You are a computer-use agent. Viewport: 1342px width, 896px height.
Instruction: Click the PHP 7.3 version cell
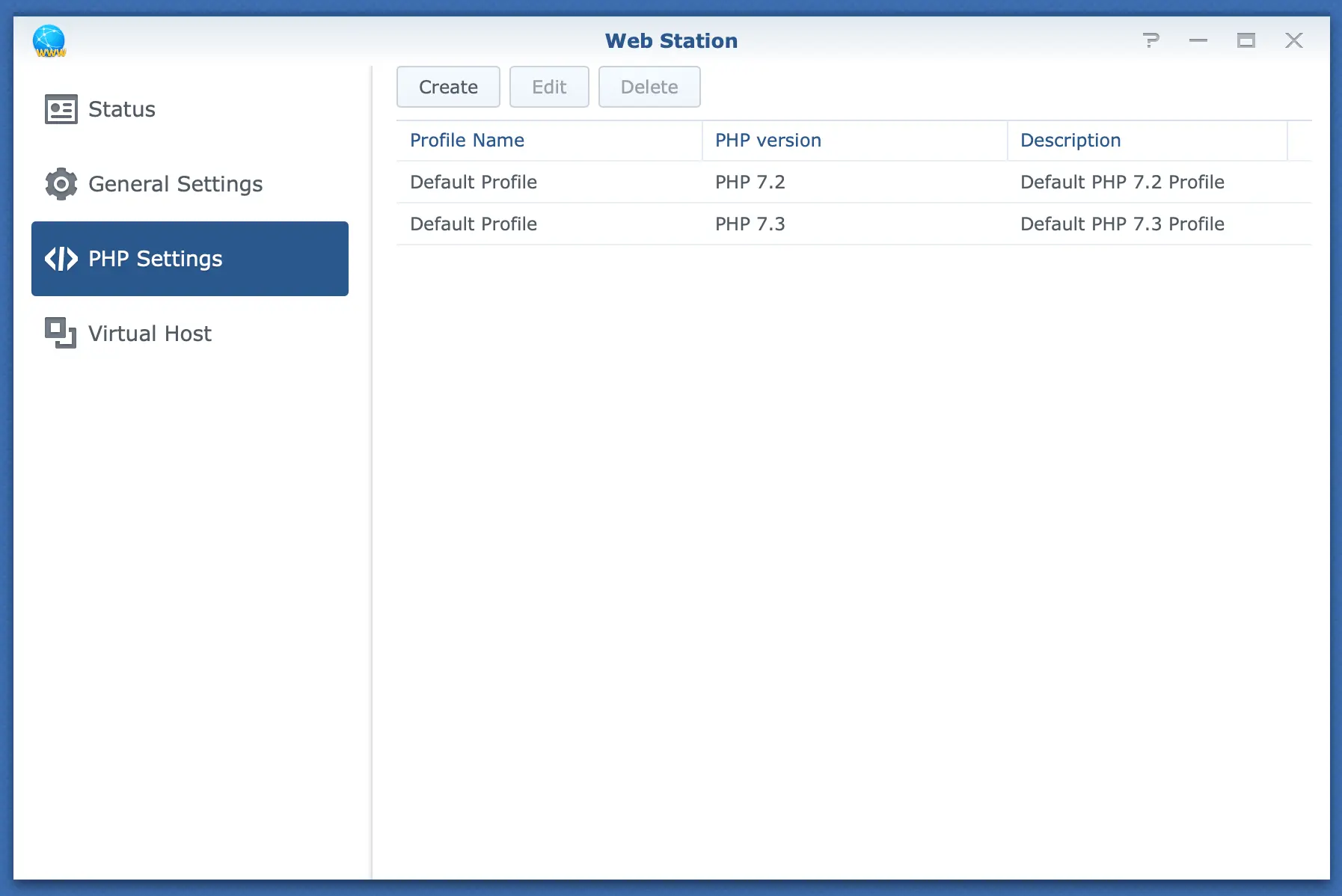pos(750,224)
